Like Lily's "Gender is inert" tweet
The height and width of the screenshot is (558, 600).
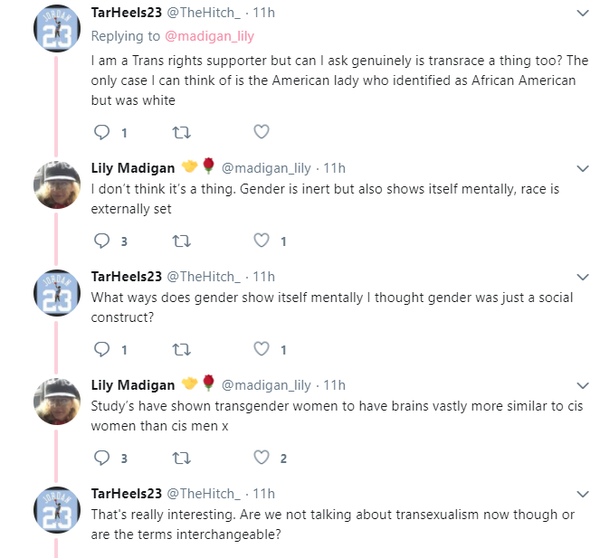[261, 241]
